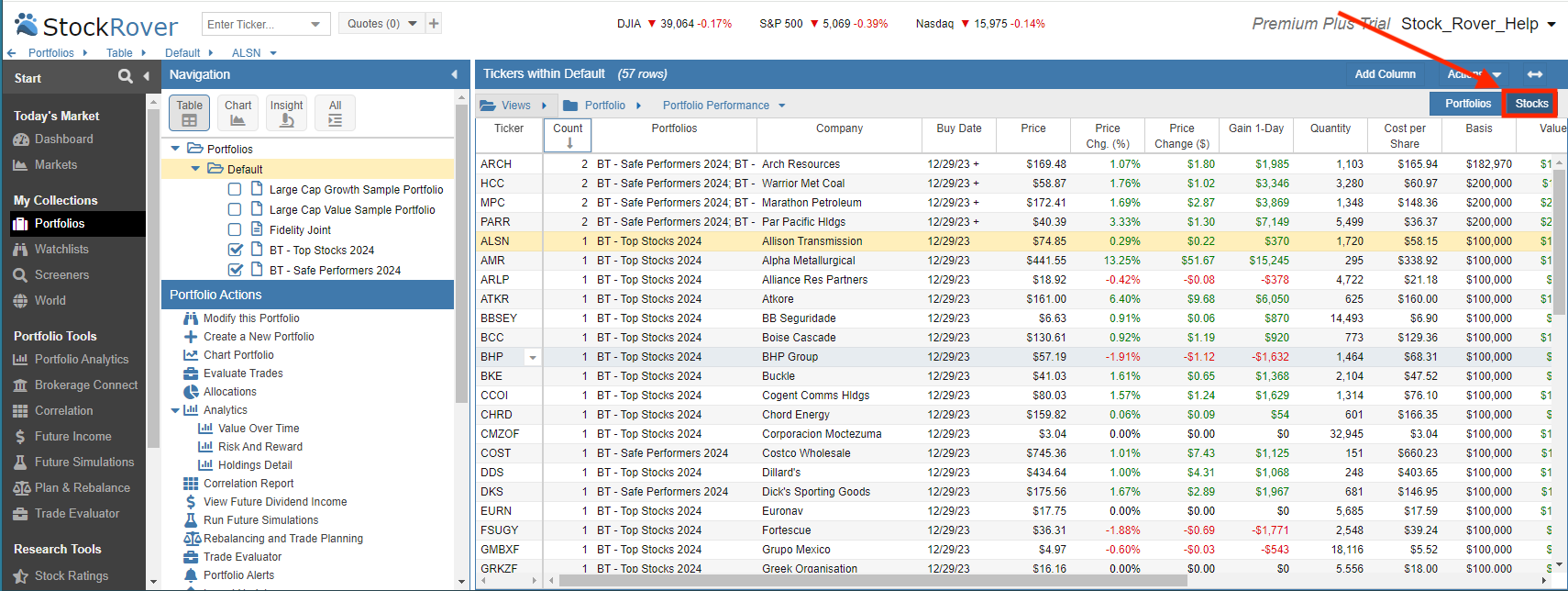Open Plan & Rebalance in the sidebar
The height and width of the screenshot is (591, 1568).
[82, 488]
